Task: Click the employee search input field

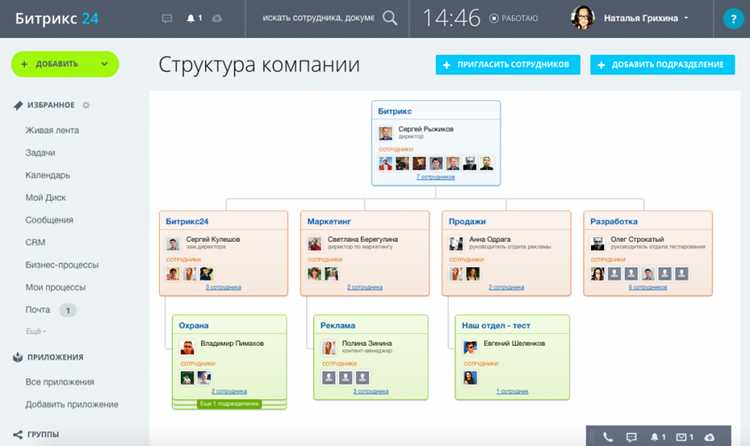Action: click(318, 18)
